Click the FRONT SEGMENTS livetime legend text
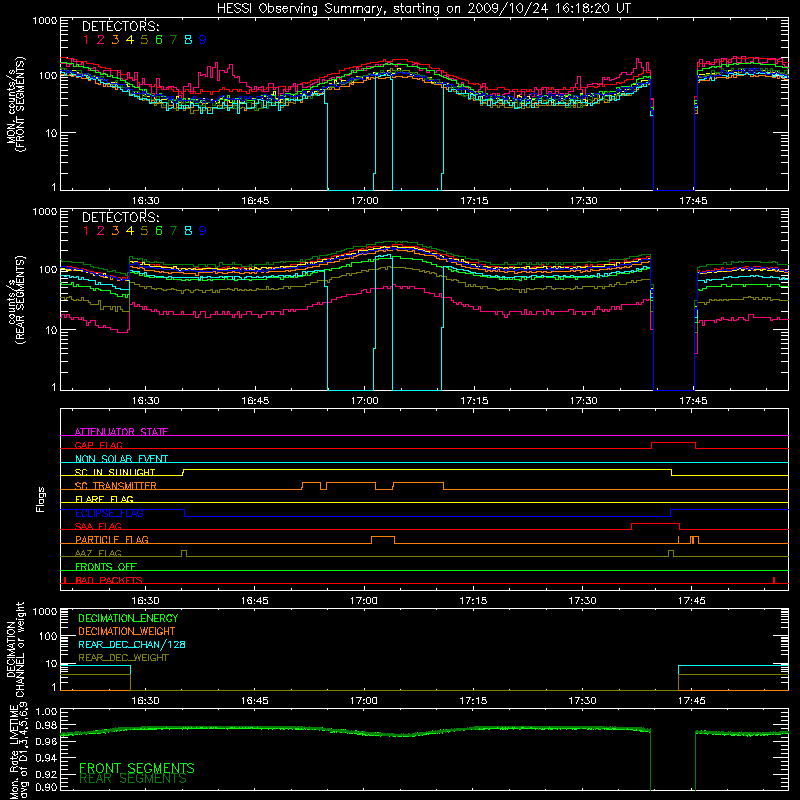 [137, 768]
